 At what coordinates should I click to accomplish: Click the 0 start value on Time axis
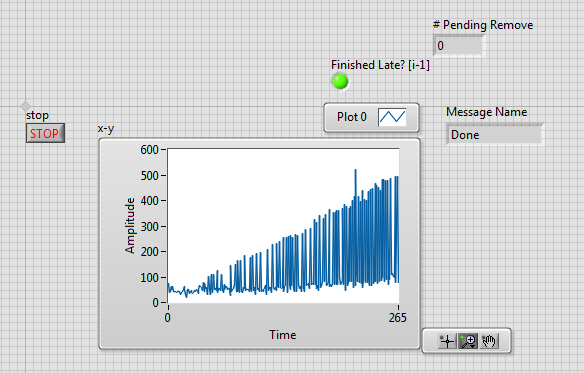click(168, 318)
